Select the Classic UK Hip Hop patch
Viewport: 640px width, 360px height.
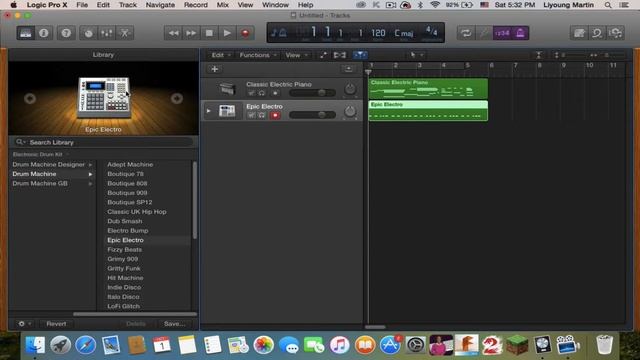pos(137,212)
